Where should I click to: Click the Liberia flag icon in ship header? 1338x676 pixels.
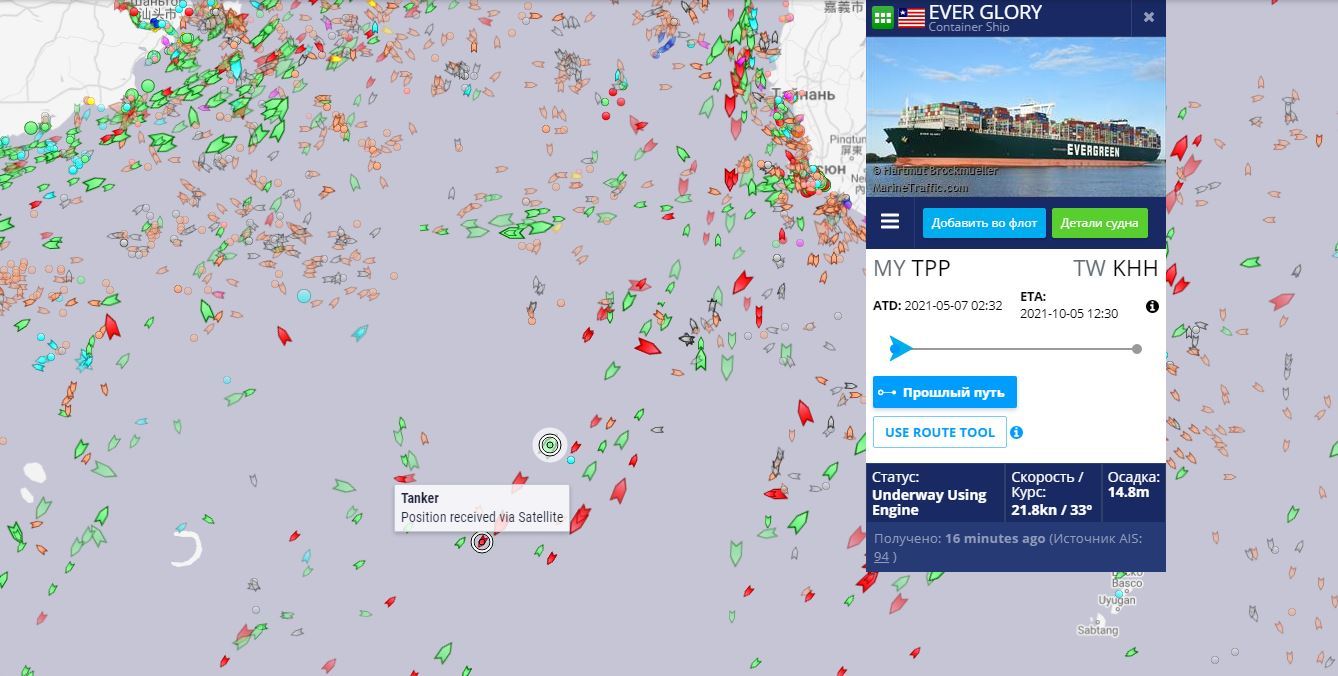point(911,17)
